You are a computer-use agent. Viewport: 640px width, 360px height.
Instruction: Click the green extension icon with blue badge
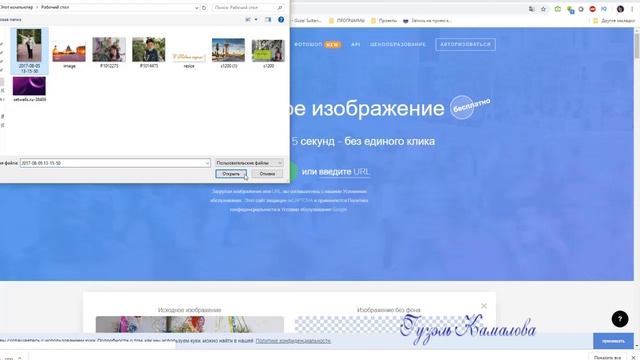pos(570,9)
